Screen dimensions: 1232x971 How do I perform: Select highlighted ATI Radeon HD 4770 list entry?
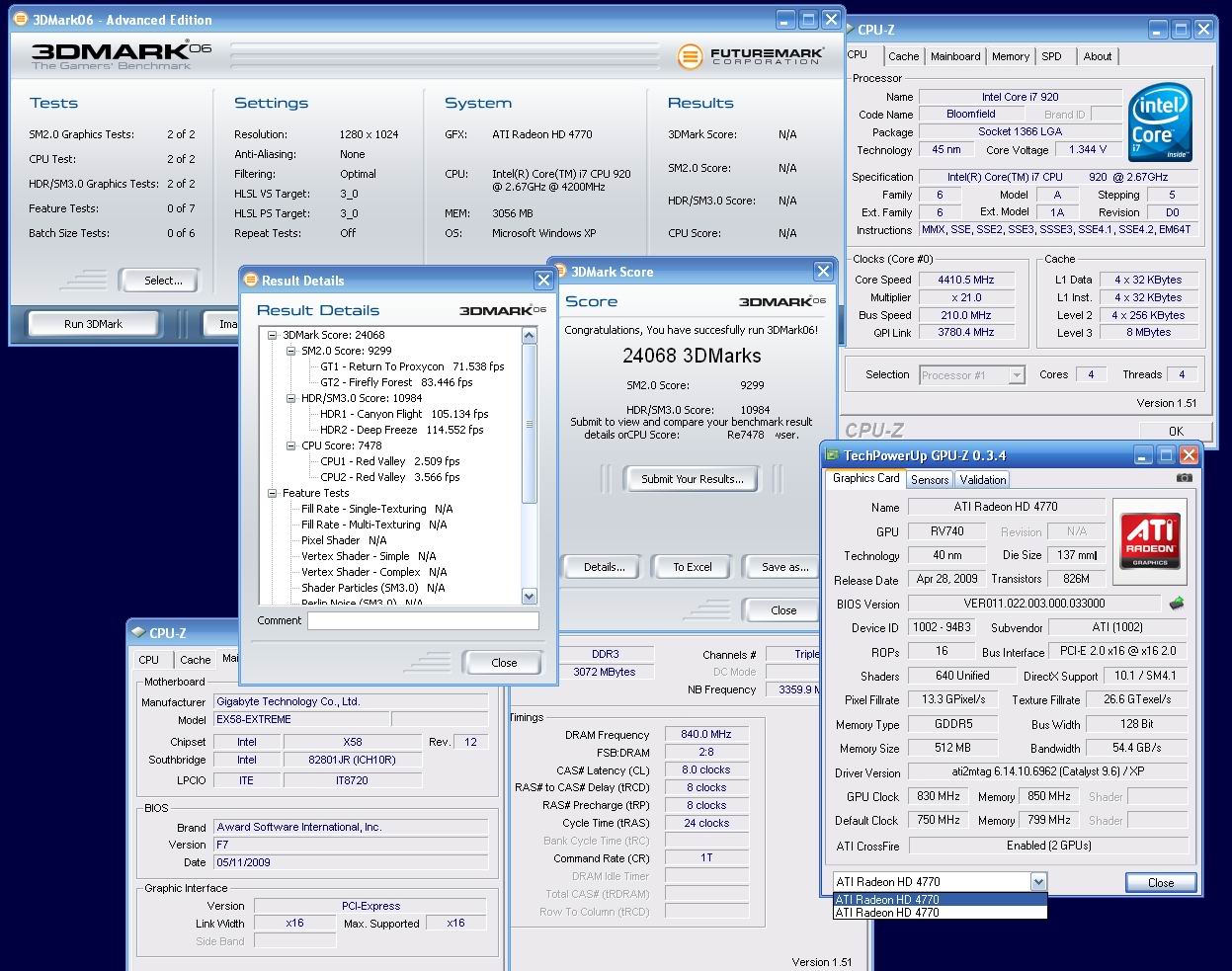pyautogui.click(x=940, y=900)
